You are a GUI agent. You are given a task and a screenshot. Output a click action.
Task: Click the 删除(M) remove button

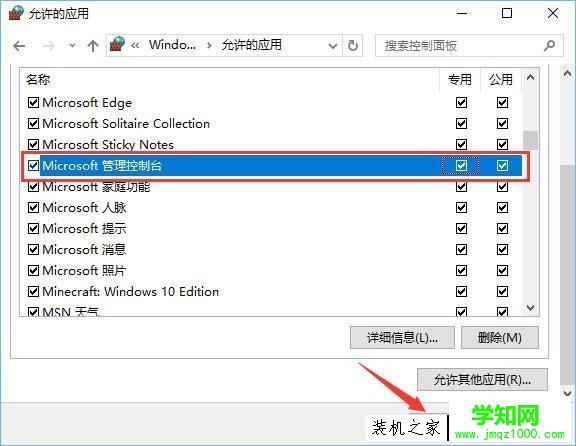point(500,337)
